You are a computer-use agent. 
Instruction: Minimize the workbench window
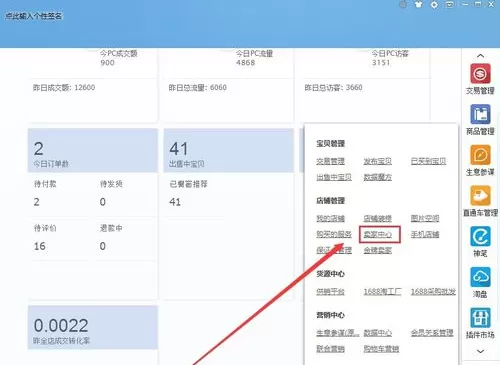(x=465, y=4)
